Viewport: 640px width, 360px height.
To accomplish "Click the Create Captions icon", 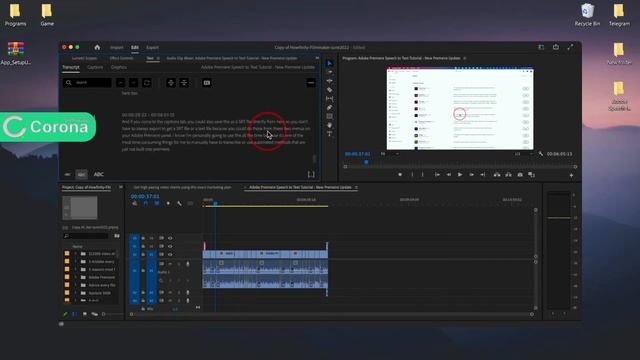I will click(207, 83).
